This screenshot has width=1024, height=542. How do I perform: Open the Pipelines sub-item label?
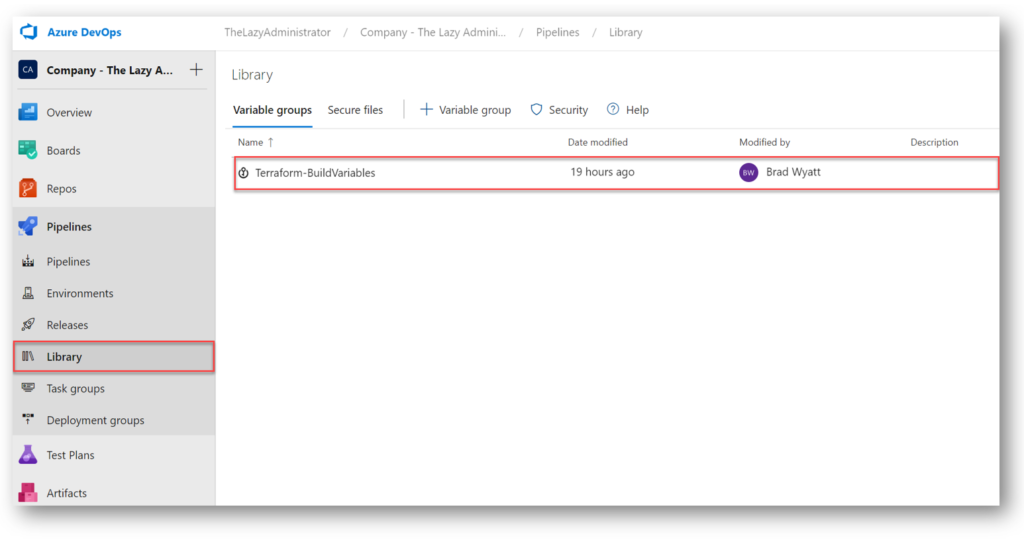pos(68,262)
